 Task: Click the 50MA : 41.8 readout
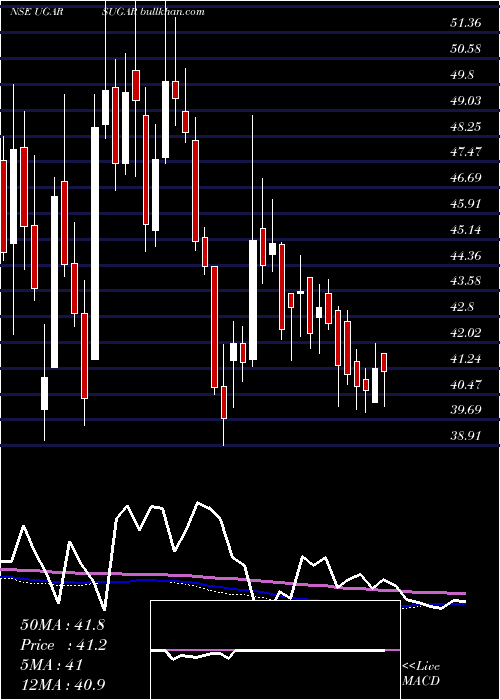click(62, 625)
